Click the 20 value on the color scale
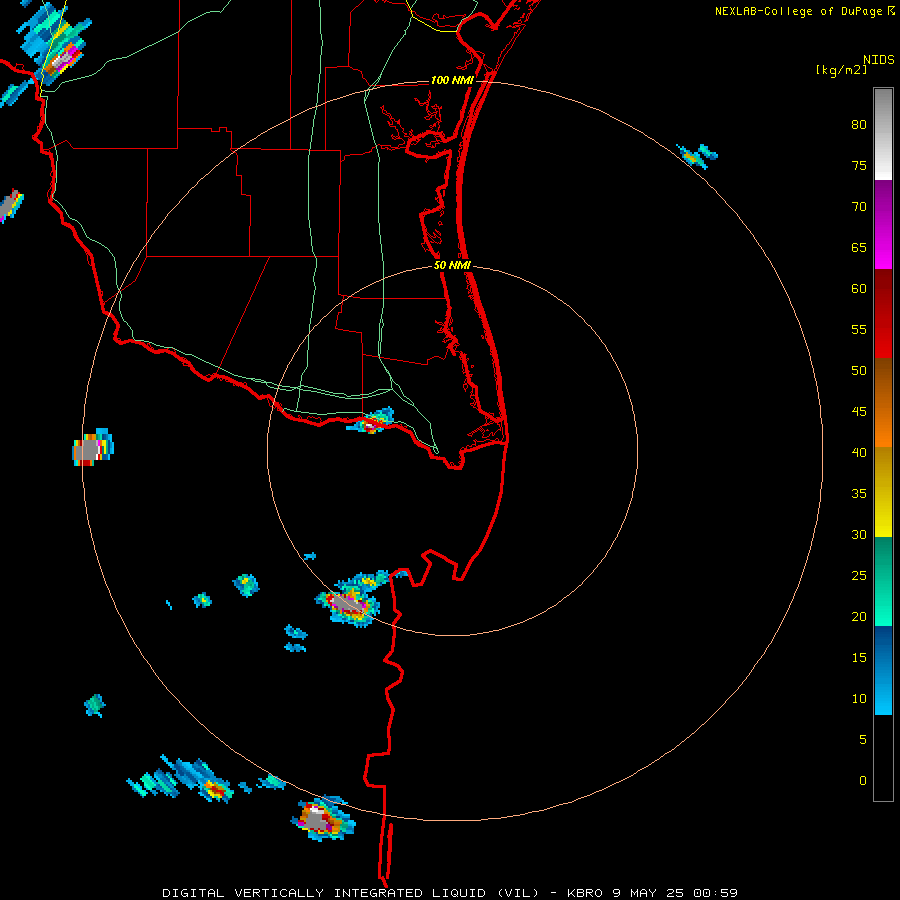Viewport: 900px width, 900px height. click(859, 616)
